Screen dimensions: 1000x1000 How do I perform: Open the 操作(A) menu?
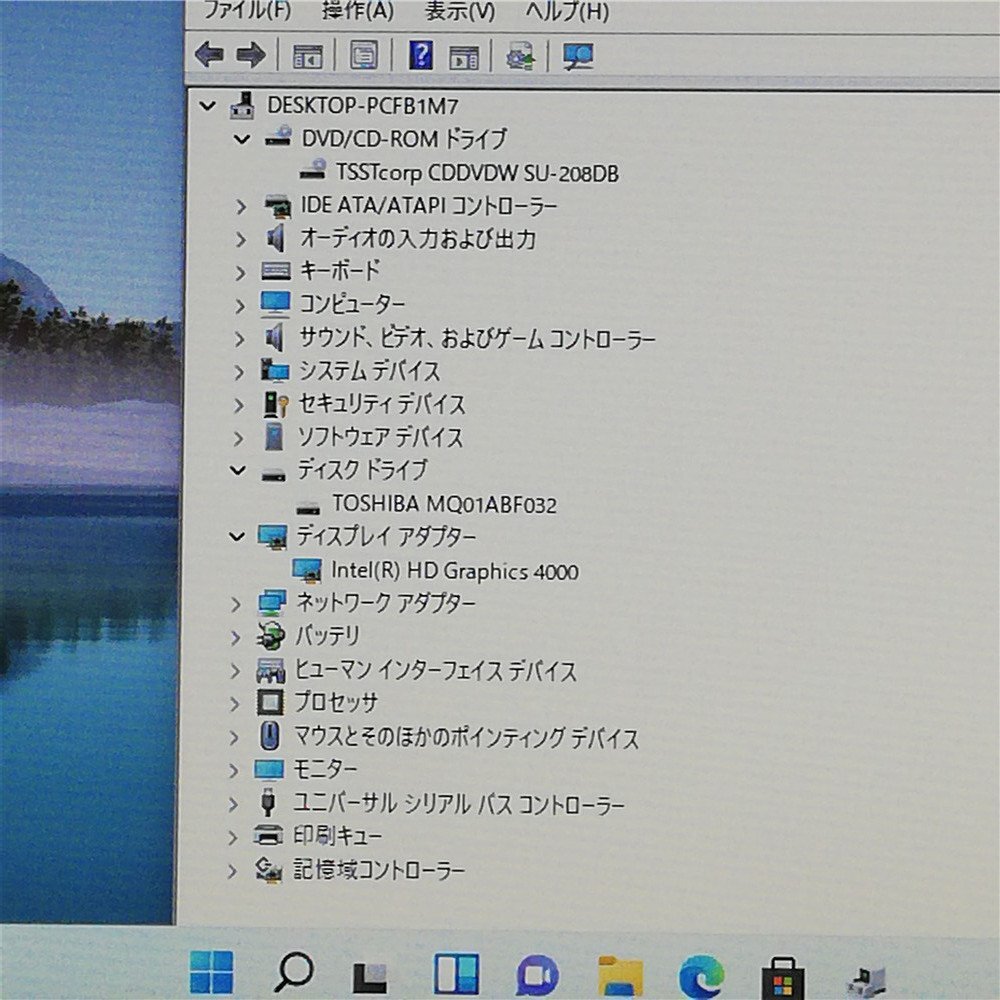coord(358,10)
